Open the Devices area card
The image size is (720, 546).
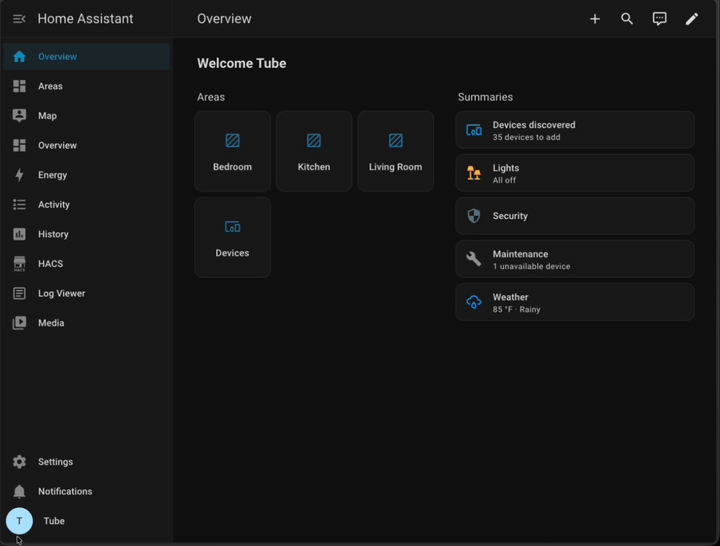point(232,237)
